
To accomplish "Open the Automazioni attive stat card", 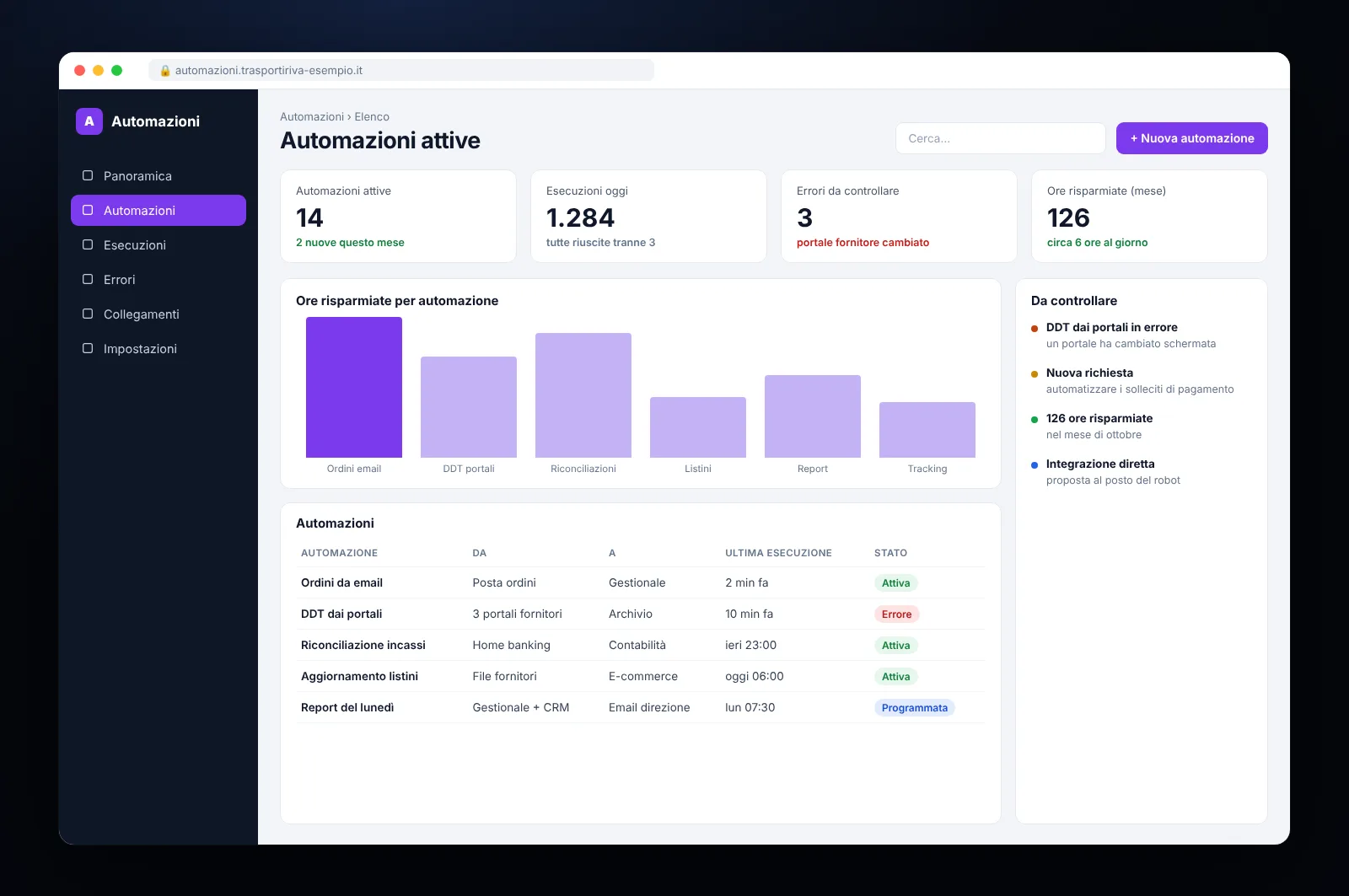I will tap(398, 217).
